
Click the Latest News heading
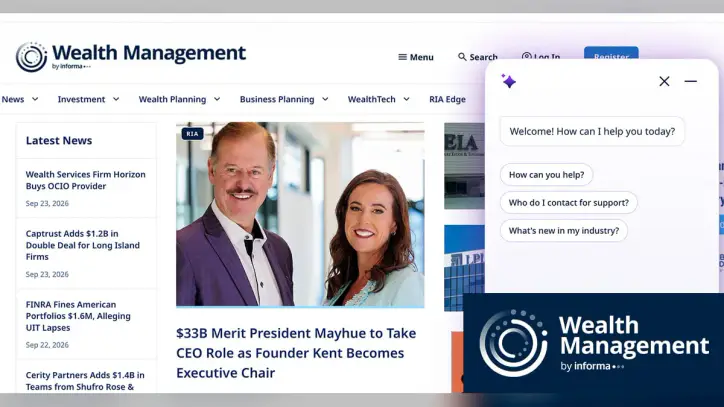pos(59,140)
